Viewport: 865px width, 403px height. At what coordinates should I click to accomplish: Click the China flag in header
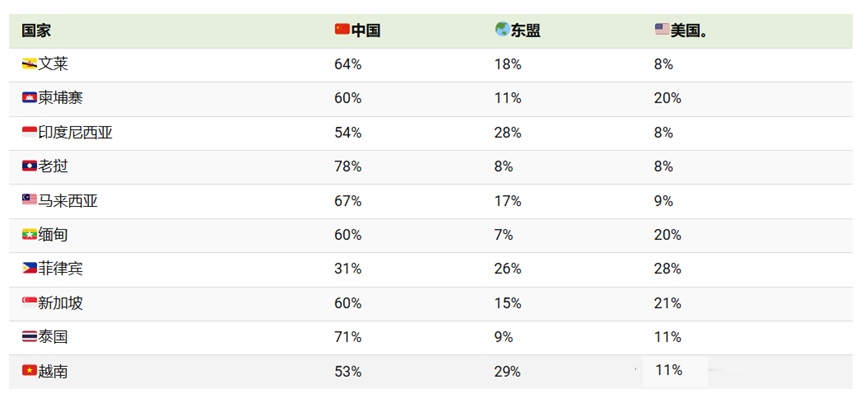coord(342,29)
